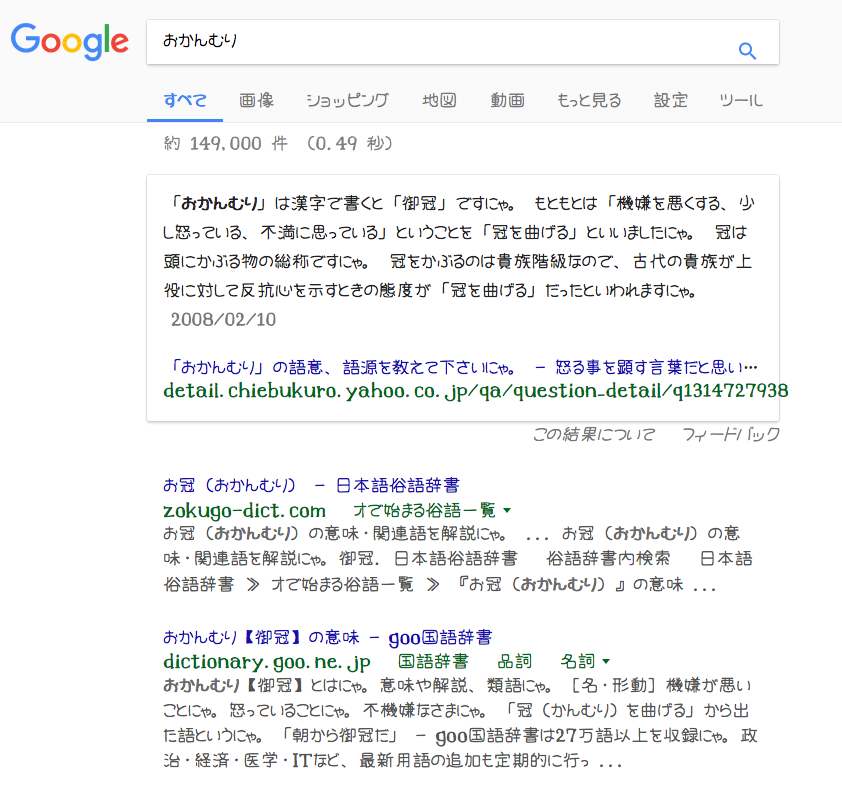Click 品詞 breadcrumb in goo result

point(514,661)
